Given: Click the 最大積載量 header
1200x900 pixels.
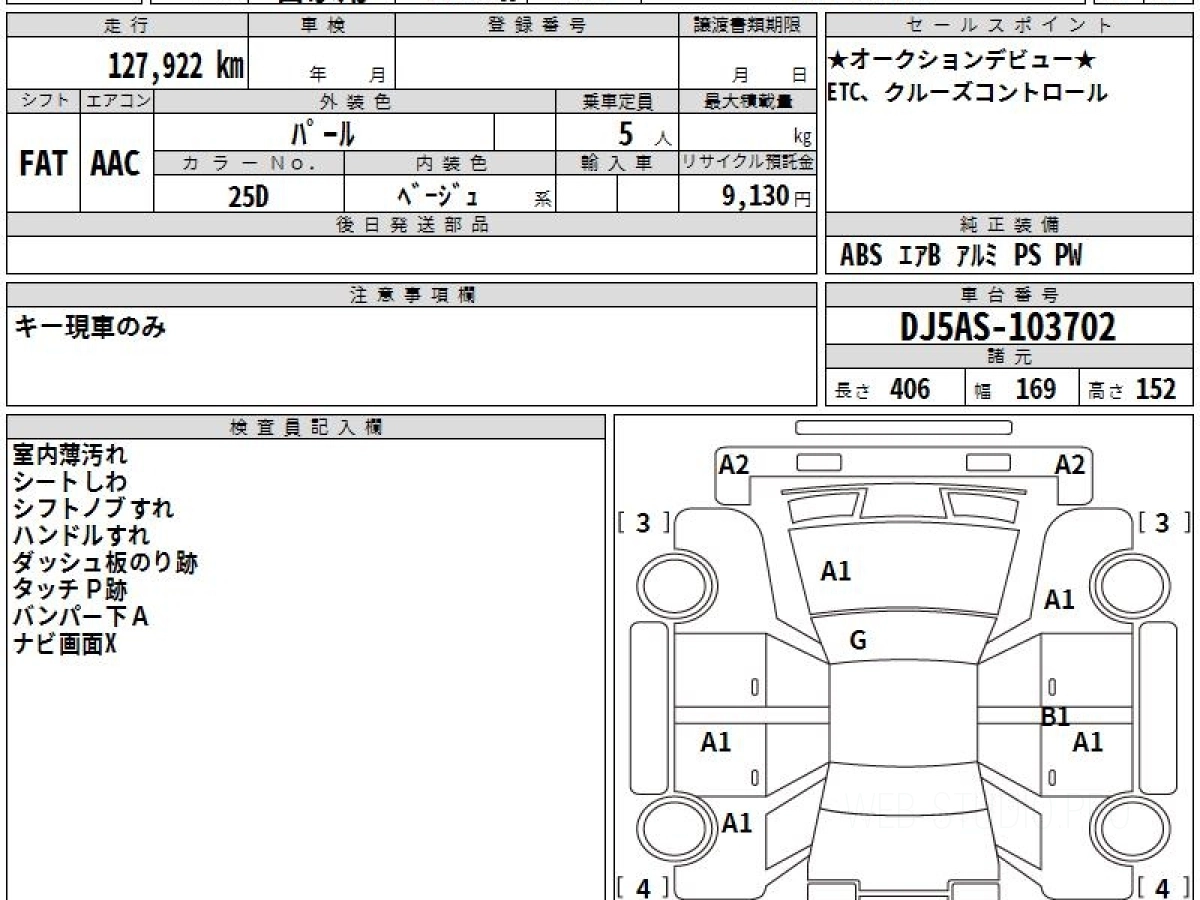Looking at the screenshot, I should [x=747, y=101].
